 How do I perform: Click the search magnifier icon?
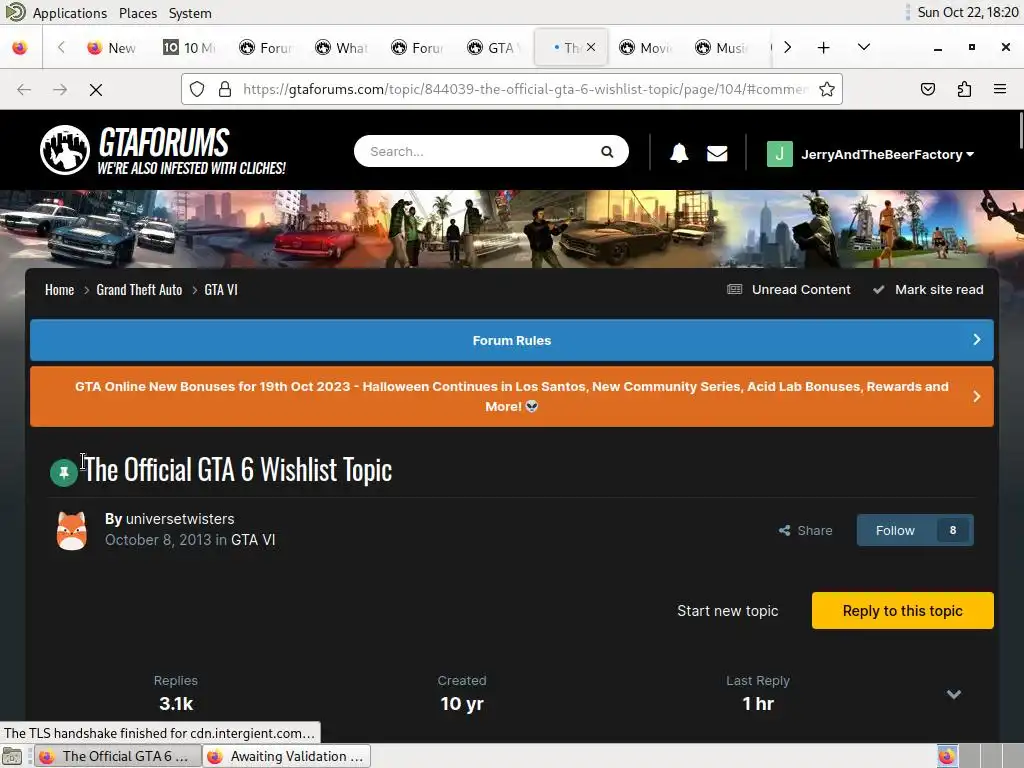click(607, 152)
